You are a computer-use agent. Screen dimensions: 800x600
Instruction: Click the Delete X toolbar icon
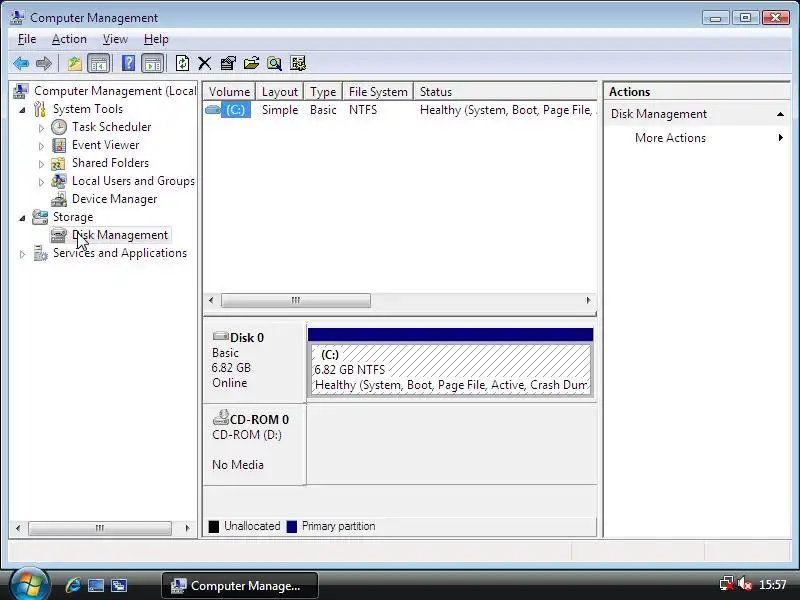pyautogui.click(x=205, y=64)
